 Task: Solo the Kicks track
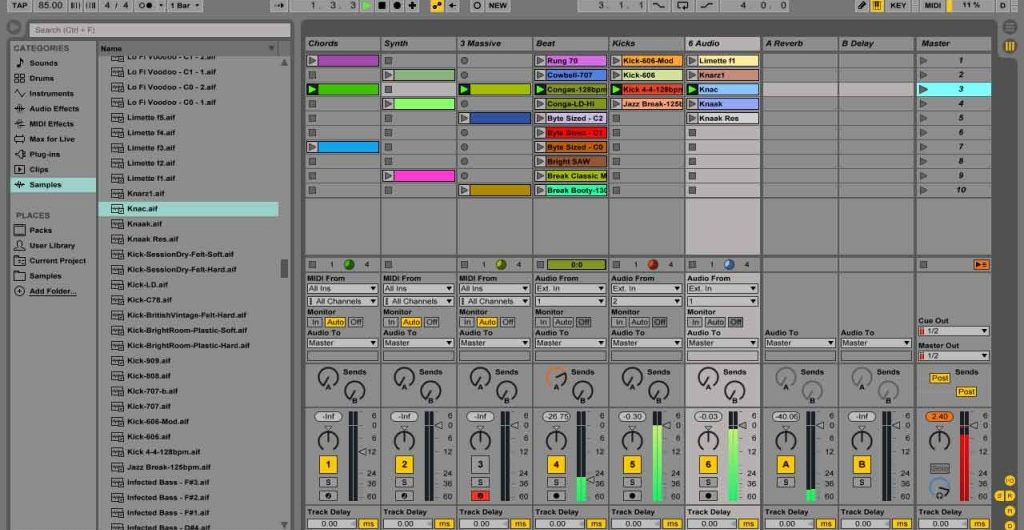click(632, 482)
